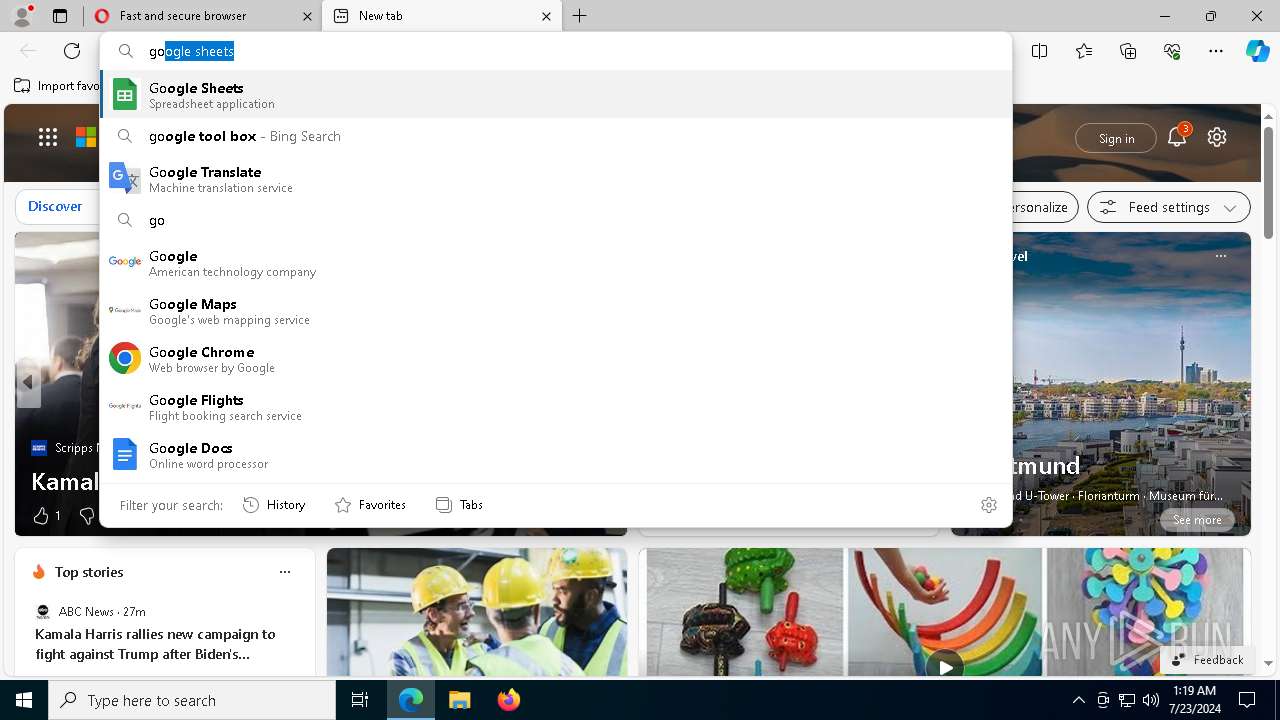Open the Feedback button

tap(1208, 660)
